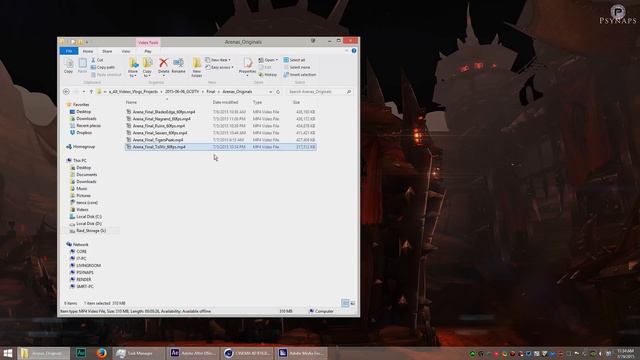Click the Cut command in the ribbon
This screenshot has width=640, height=360.
coord(97,60)
